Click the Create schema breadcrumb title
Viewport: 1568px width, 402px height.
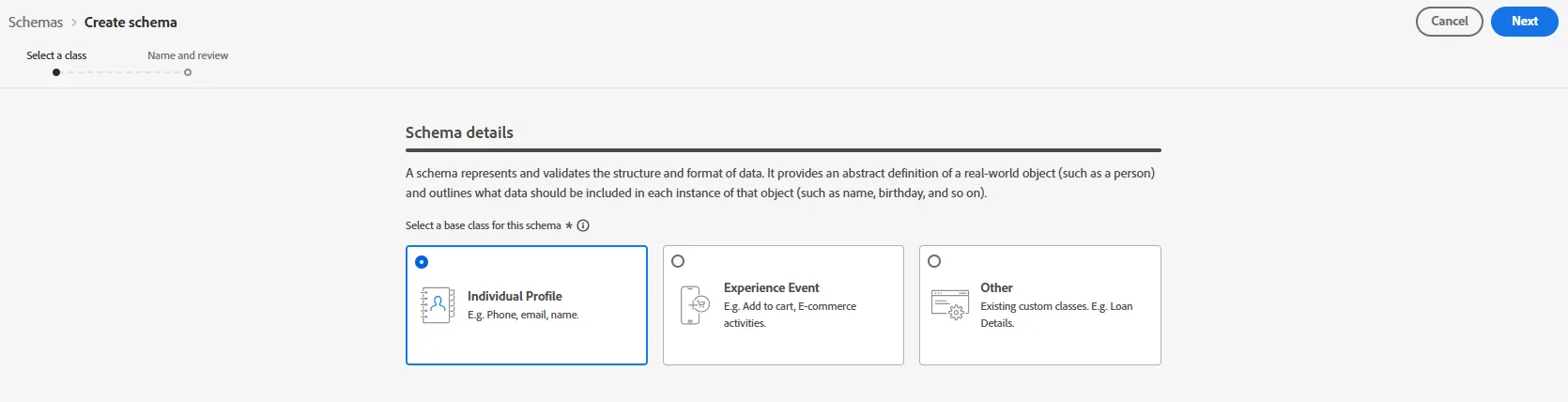coord(131,23)
